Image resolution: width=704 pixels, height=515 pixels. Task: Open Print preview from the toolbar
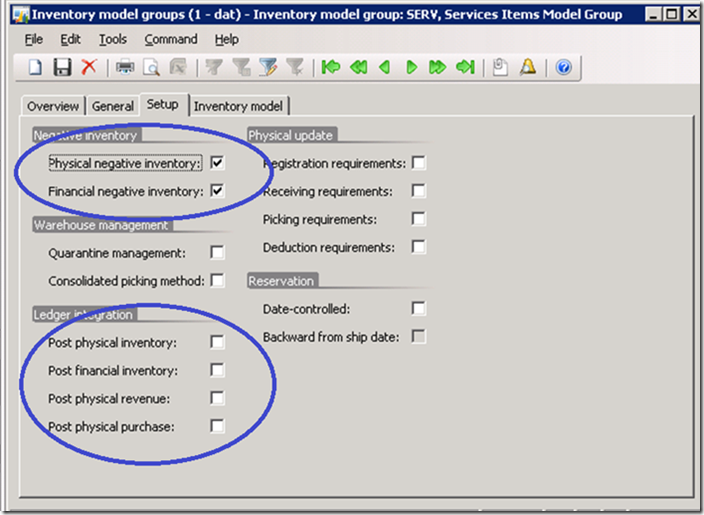click(x=151, y=68)
